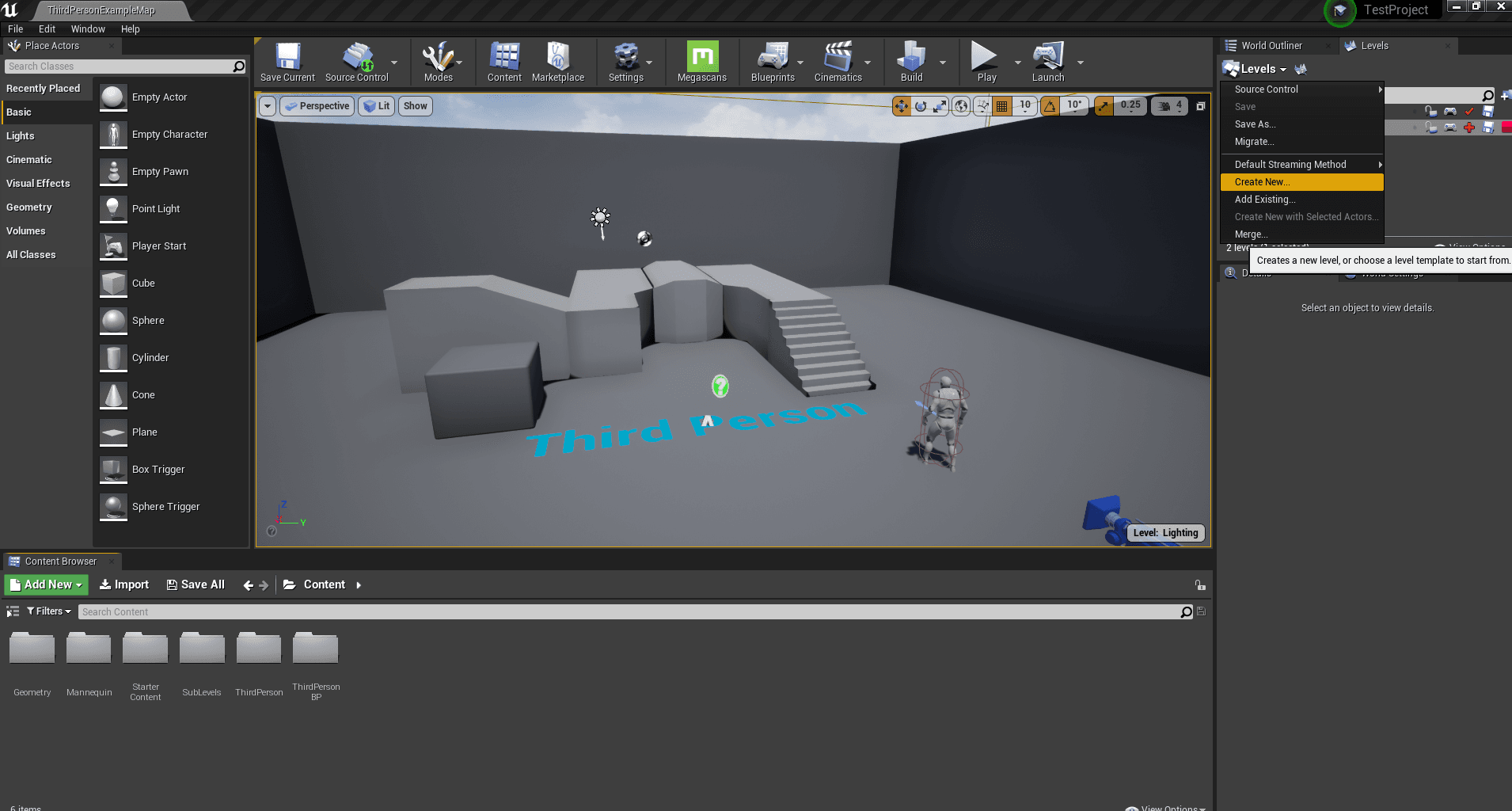Toggle scale snapping icon
The image size is (1512, 811).
(x=1104, y=105)
